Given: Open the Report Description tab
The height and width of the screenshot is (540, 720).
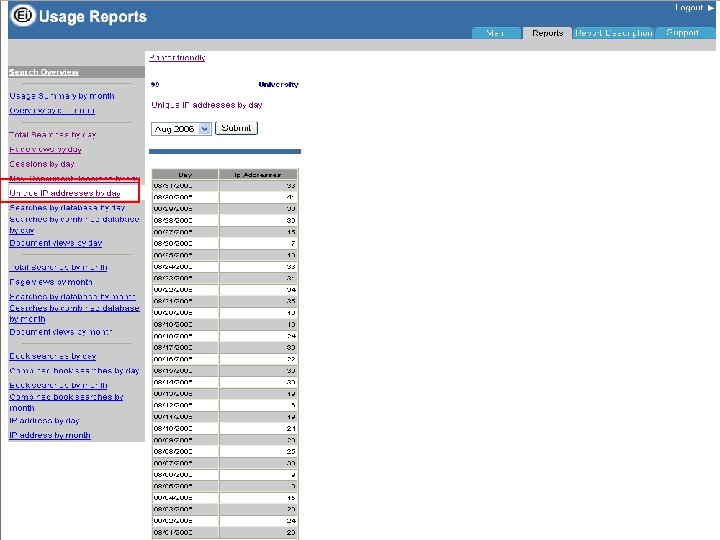Looking at the screenshot, I should tap(613, 33).
